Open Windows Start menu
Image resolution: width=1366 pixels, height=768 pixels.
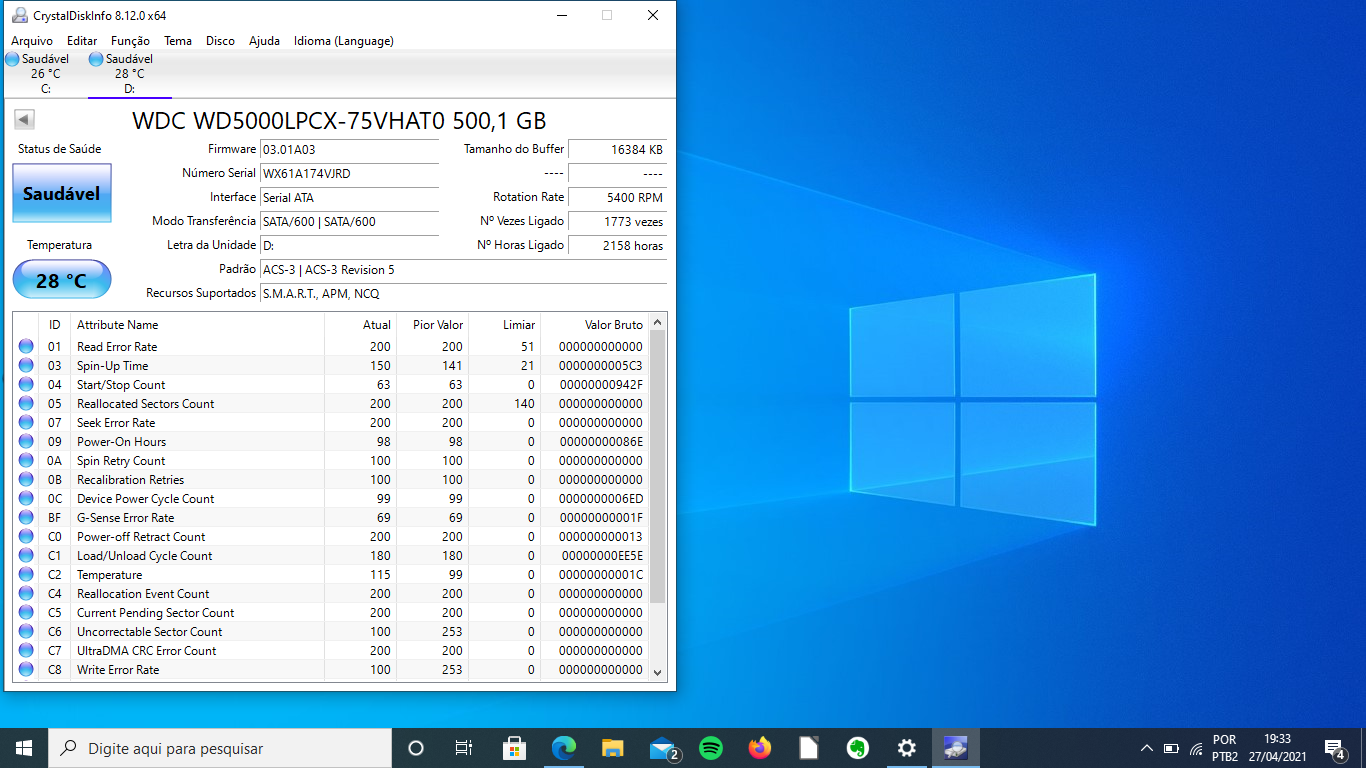click(x=24, y=748)
